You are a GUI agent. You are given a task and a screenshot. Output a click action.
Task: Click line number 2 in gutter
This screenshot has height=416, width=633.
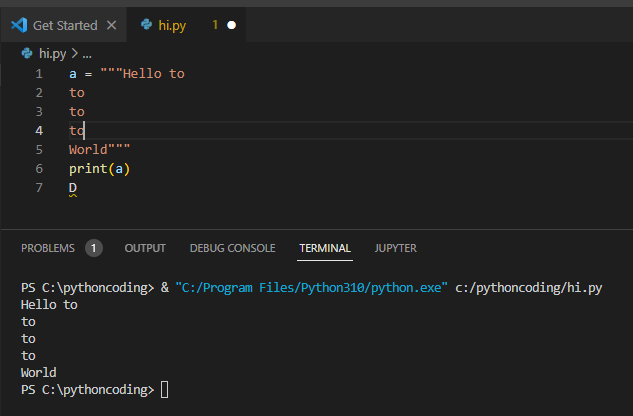39,92
